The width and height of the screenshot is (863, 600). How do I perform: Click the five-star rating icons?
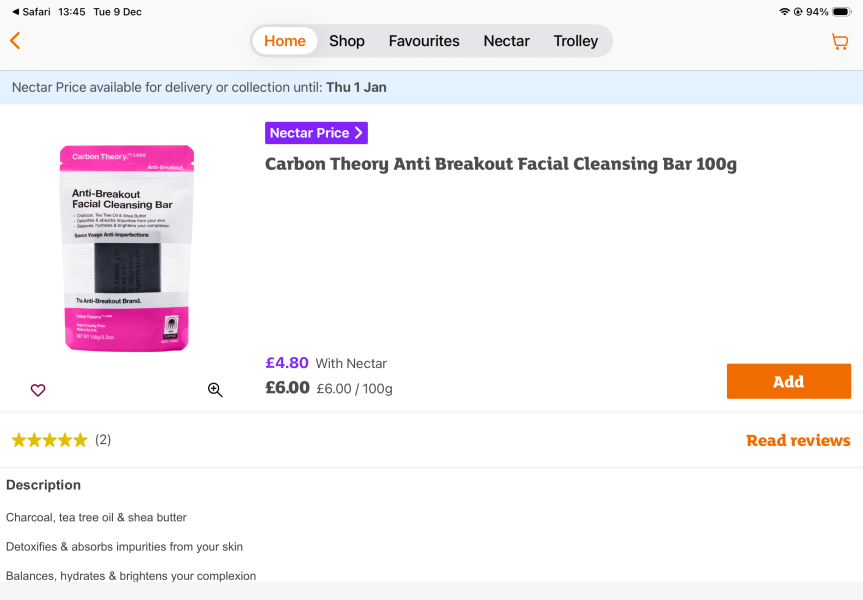point(50,440)
